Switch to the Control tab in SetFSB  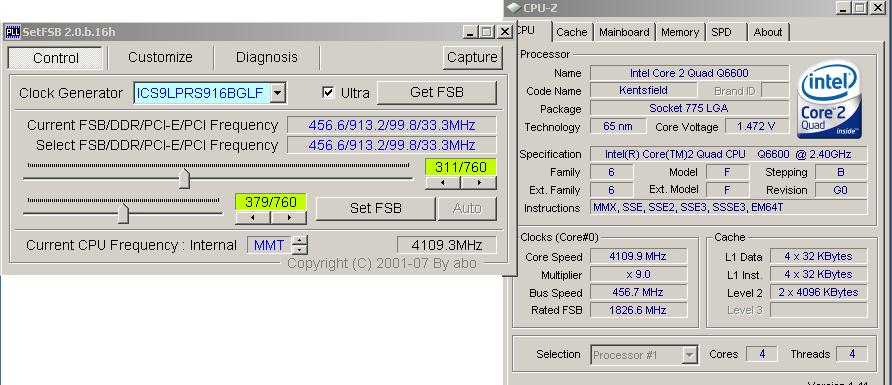[55, 57]
